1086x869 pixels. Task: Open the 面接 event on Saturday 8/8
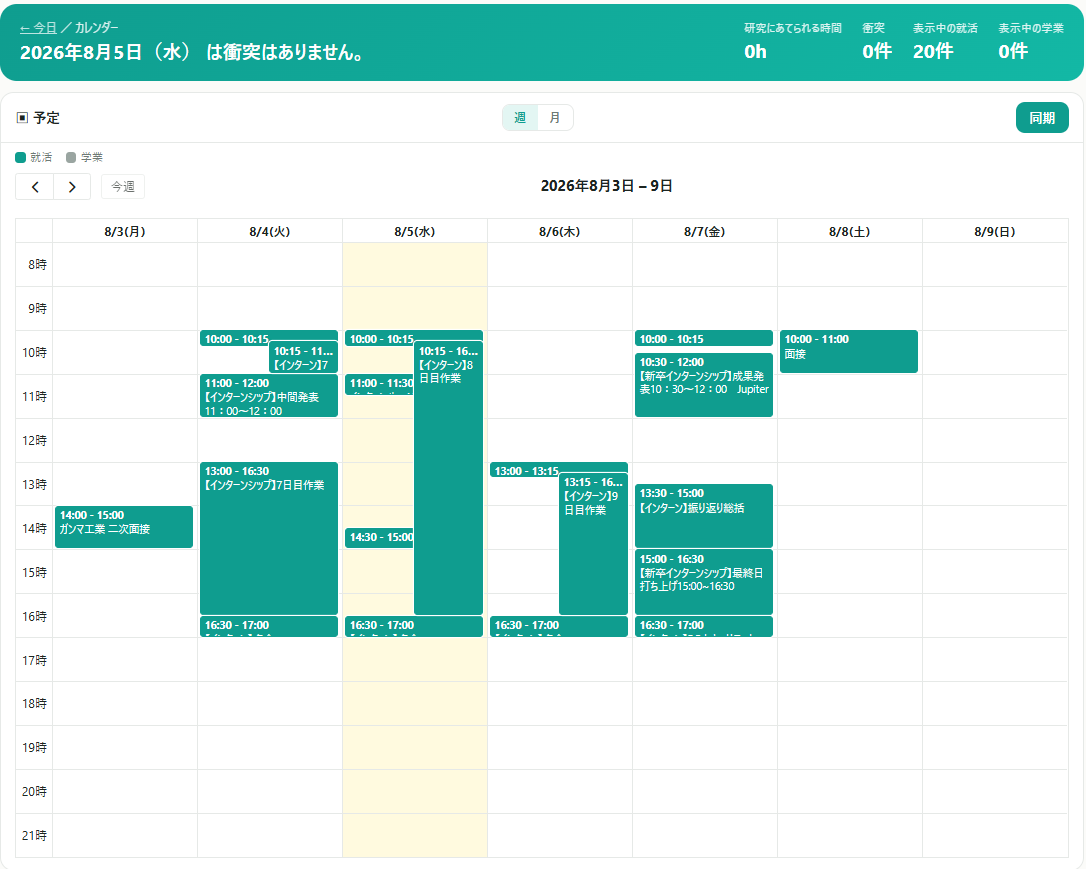(x=848, y=352)
